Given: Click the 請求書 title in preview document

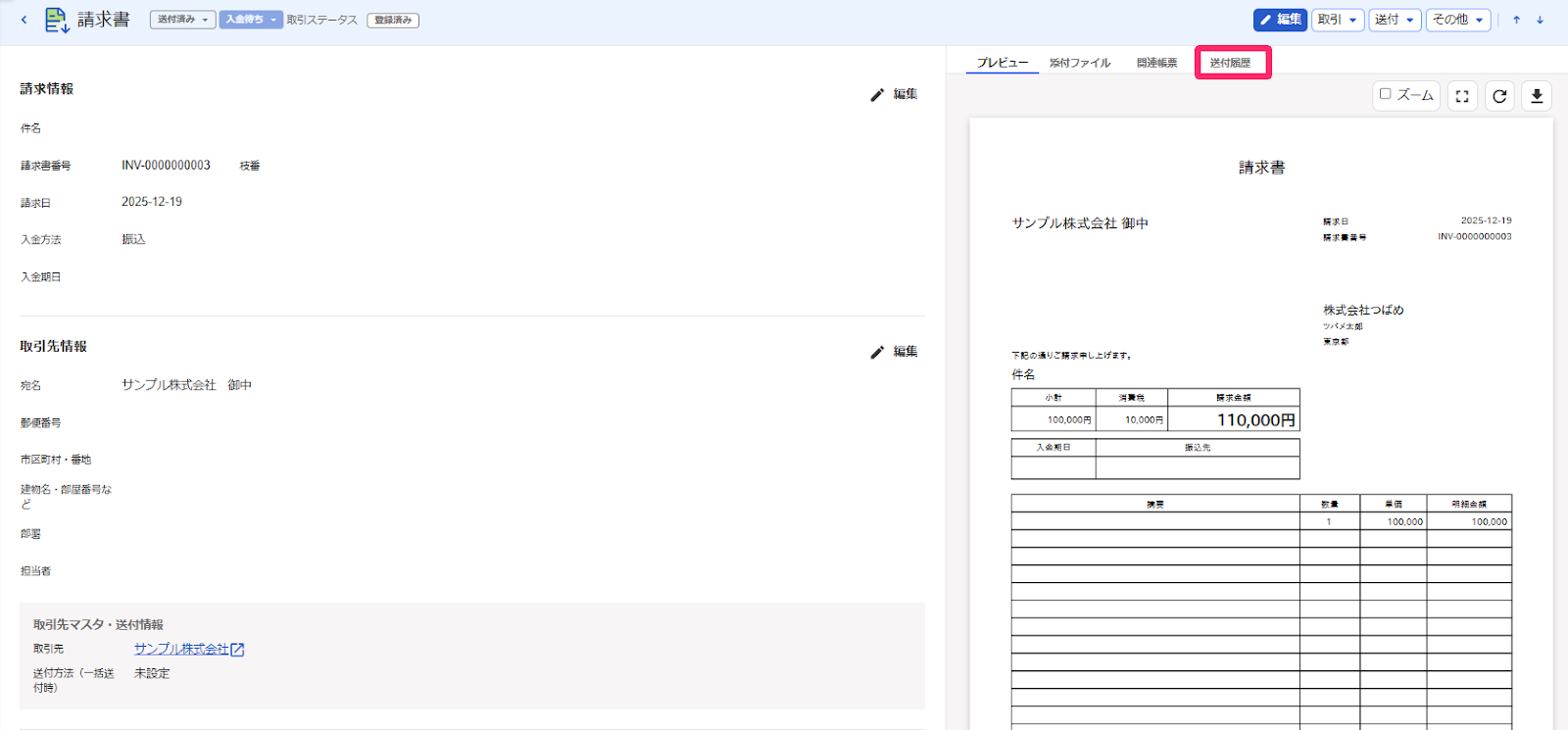Looking at the screenshot, I should tap(1262, 168).
